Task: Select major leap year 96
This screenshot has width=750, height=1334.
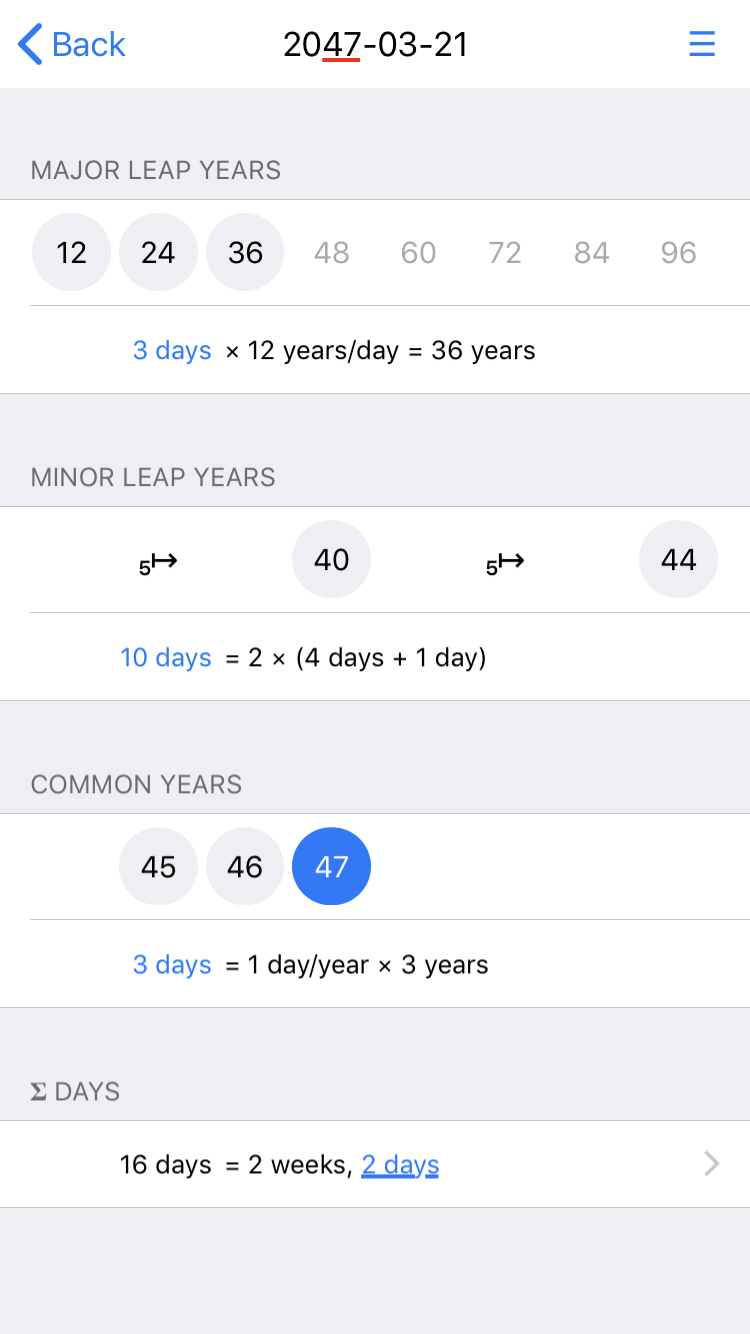Action: (x=678, y=252)
